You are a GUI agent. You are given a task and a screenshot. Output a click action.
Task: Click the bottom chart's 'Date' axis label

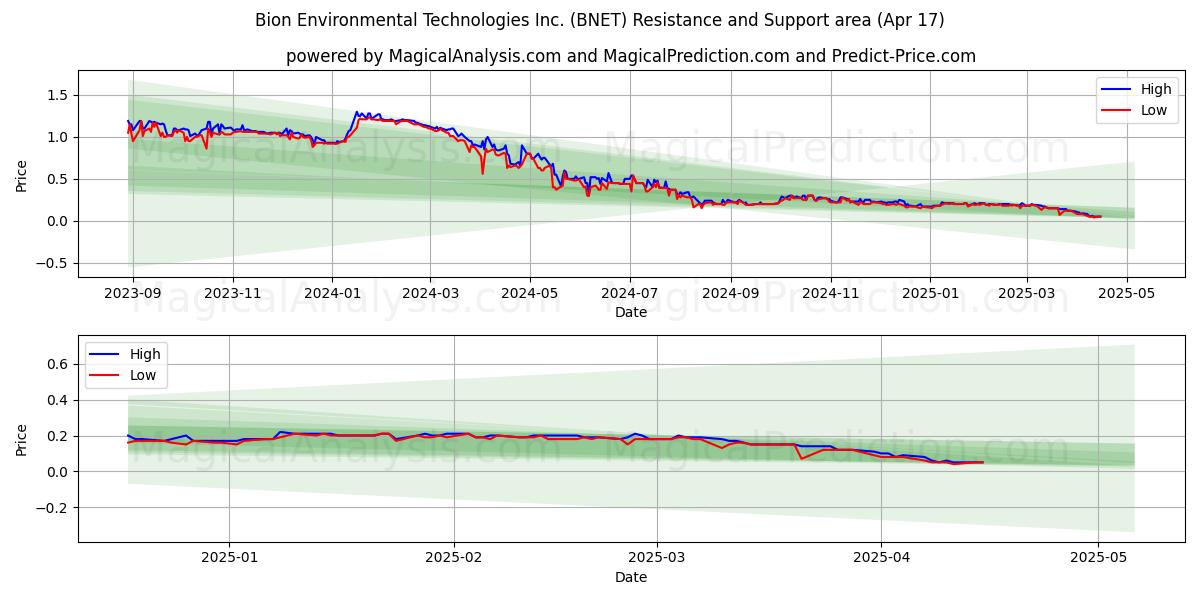tap(631, 577)
